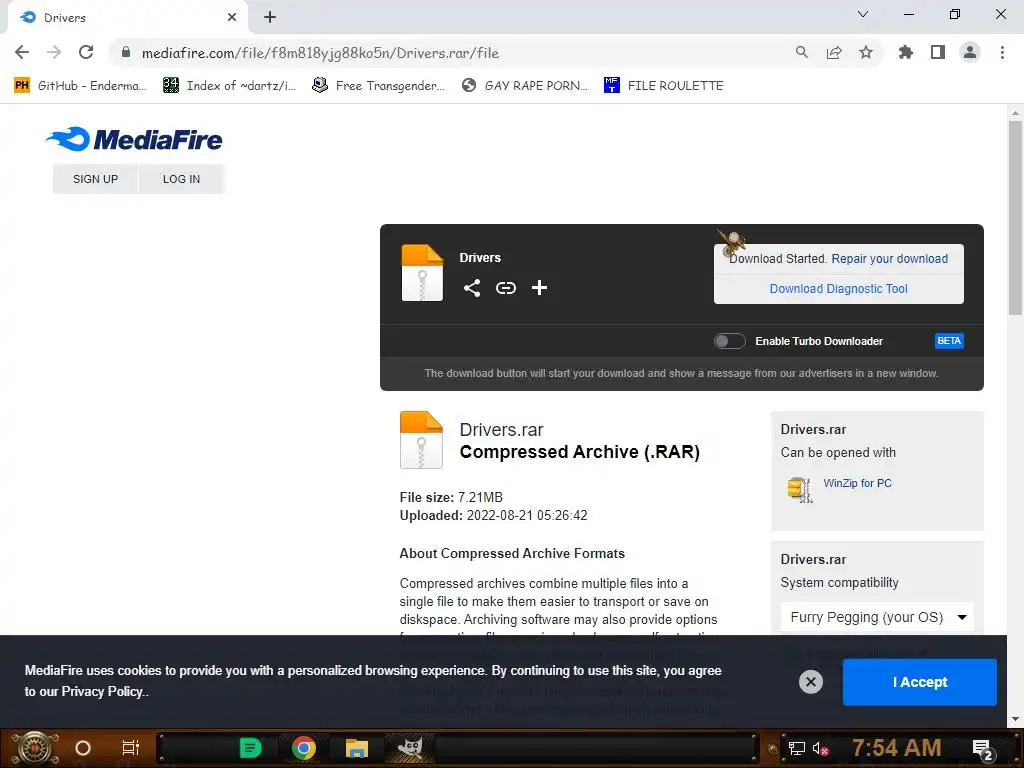Expand the System compatibility OS dropdown
The image size is (1024, 768).
point(877,617)
